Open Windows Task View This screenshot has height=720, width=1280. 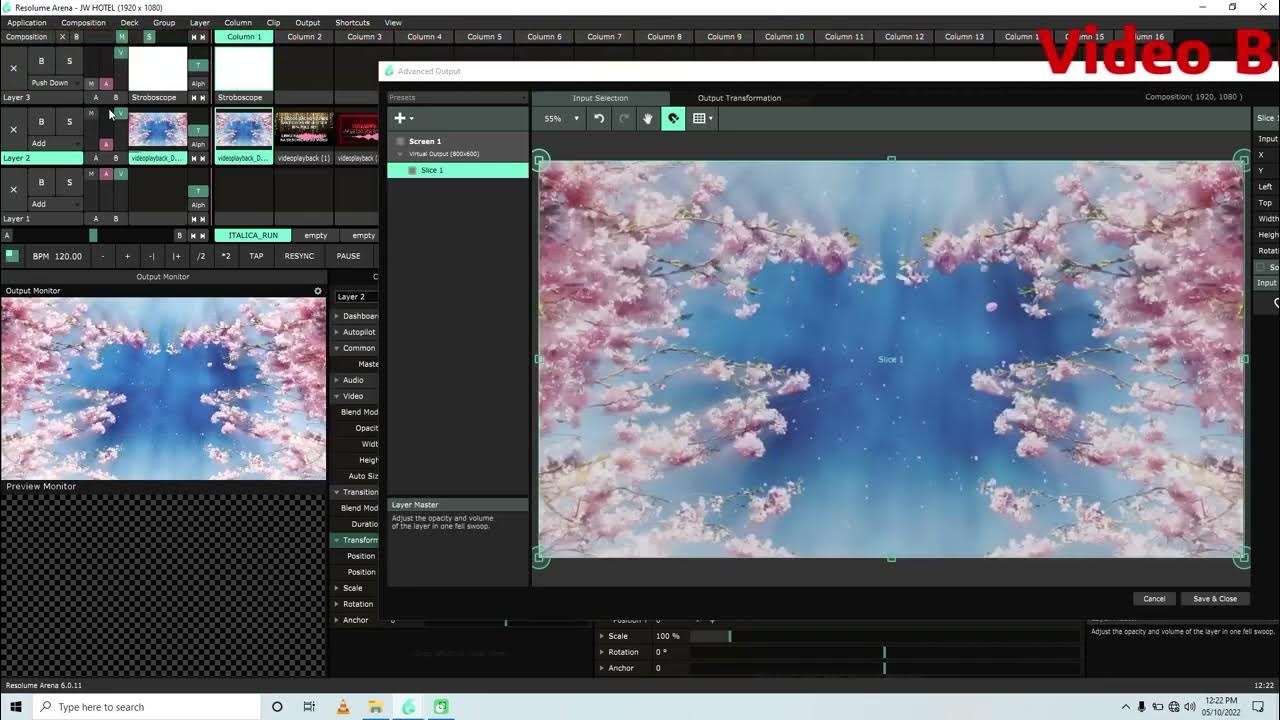pyautogui.click(x=309, y=707)
